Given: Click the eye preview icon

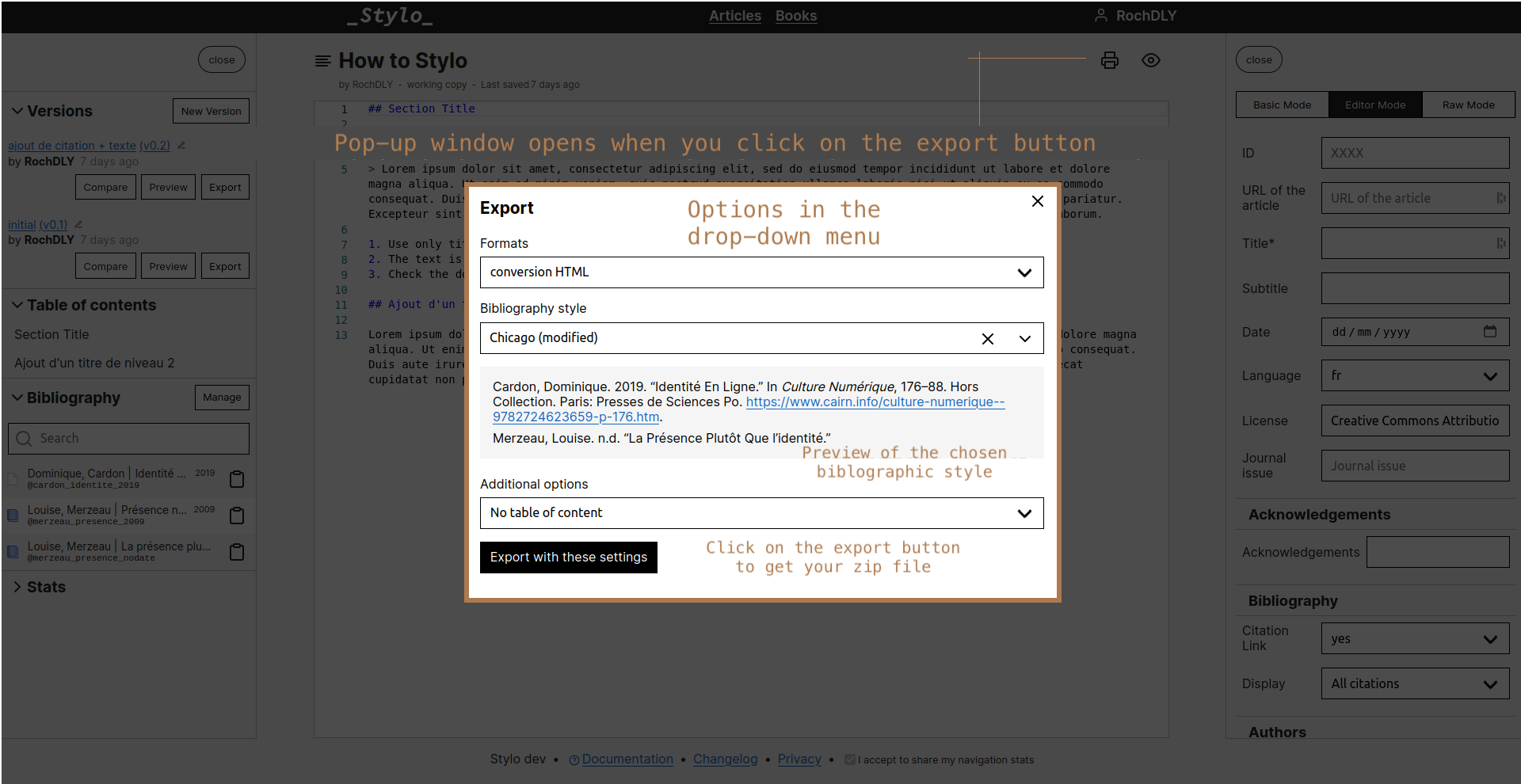Looking at the screenshot, I should click(x=1151, y=60).
